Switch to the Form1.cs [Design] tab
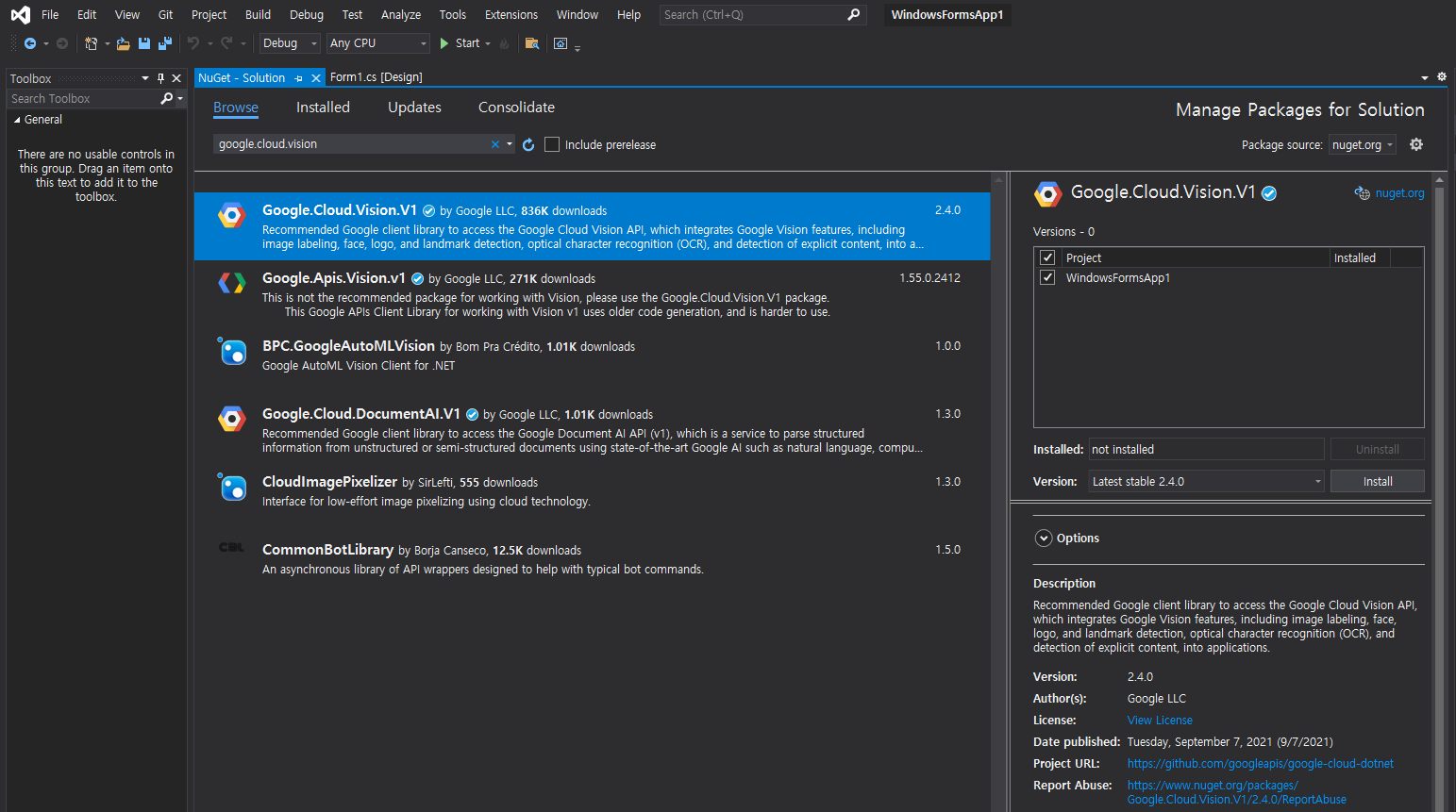The width and height of the screenshot is (1456, 812). 377,77
